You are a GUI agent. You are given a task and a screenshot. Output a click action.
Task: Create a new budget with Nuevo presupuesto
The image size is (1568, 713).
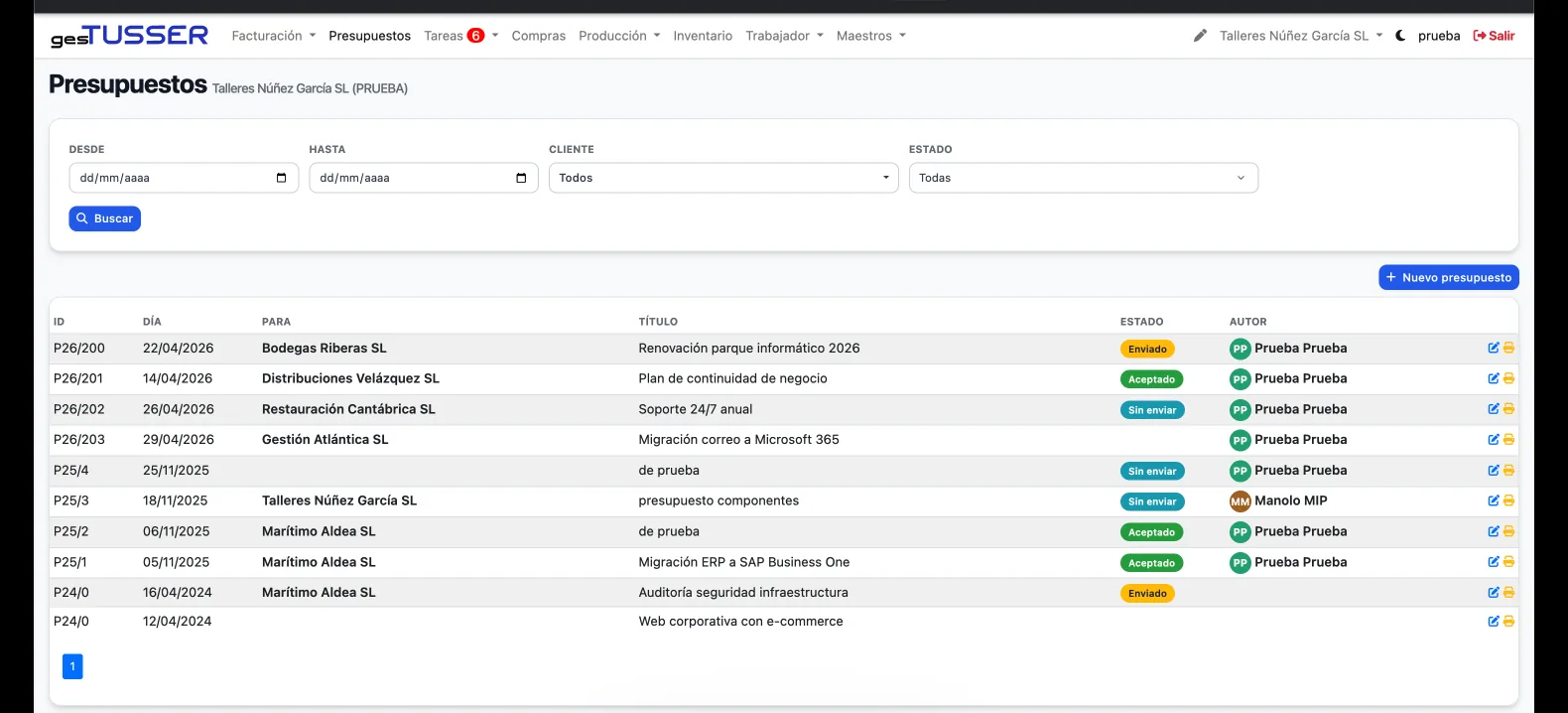point(1448,278)
